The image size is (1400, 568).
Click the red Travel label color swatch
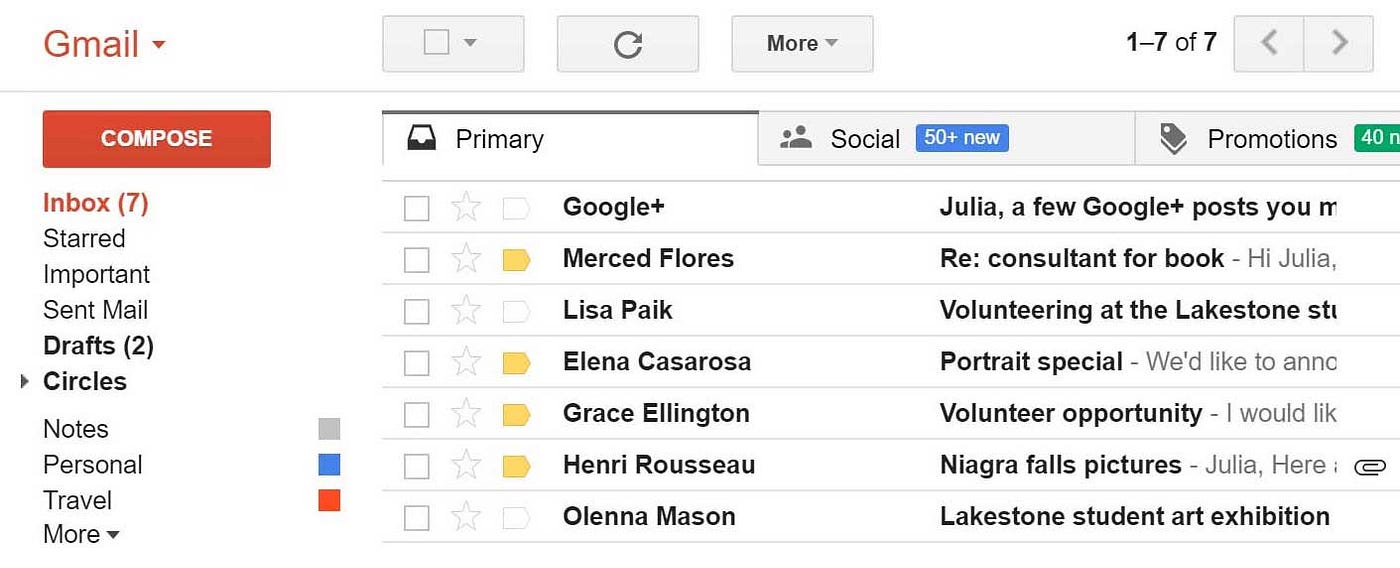(329, 500)
